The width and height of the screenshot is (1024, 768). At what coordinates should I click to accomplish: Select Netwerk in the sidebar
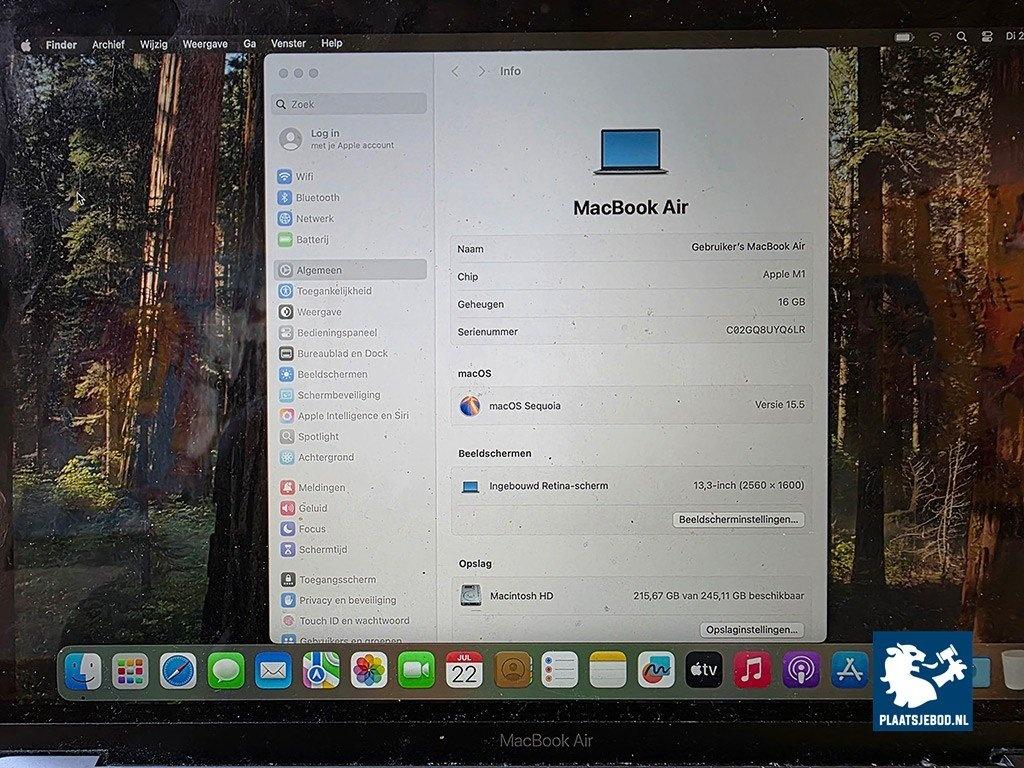306,218
